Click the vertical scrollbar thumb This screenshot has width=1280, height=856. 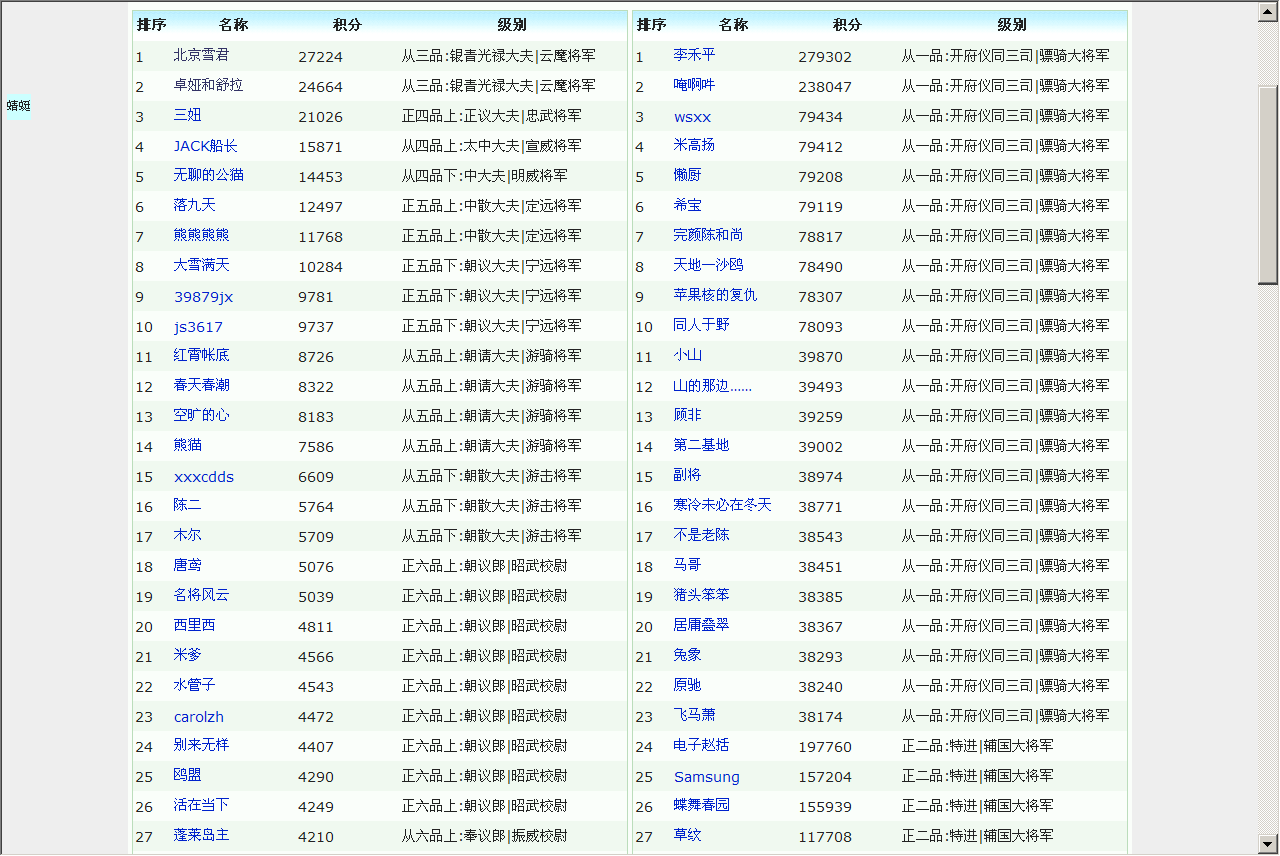(1268, 185)
